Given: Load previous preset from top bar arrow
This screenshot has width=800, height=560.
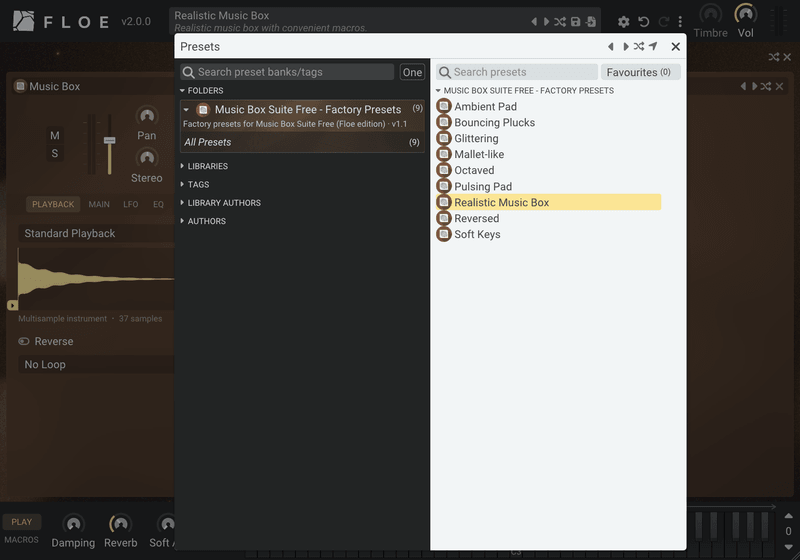Looking at the screenshot, I should (534, 21).
